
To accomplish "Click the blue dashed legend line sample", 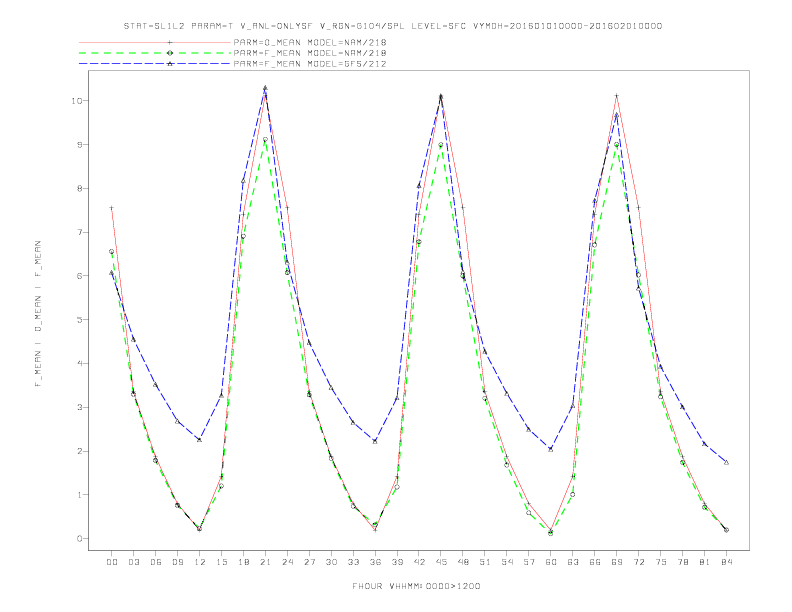I will click(x=155, y=64).
